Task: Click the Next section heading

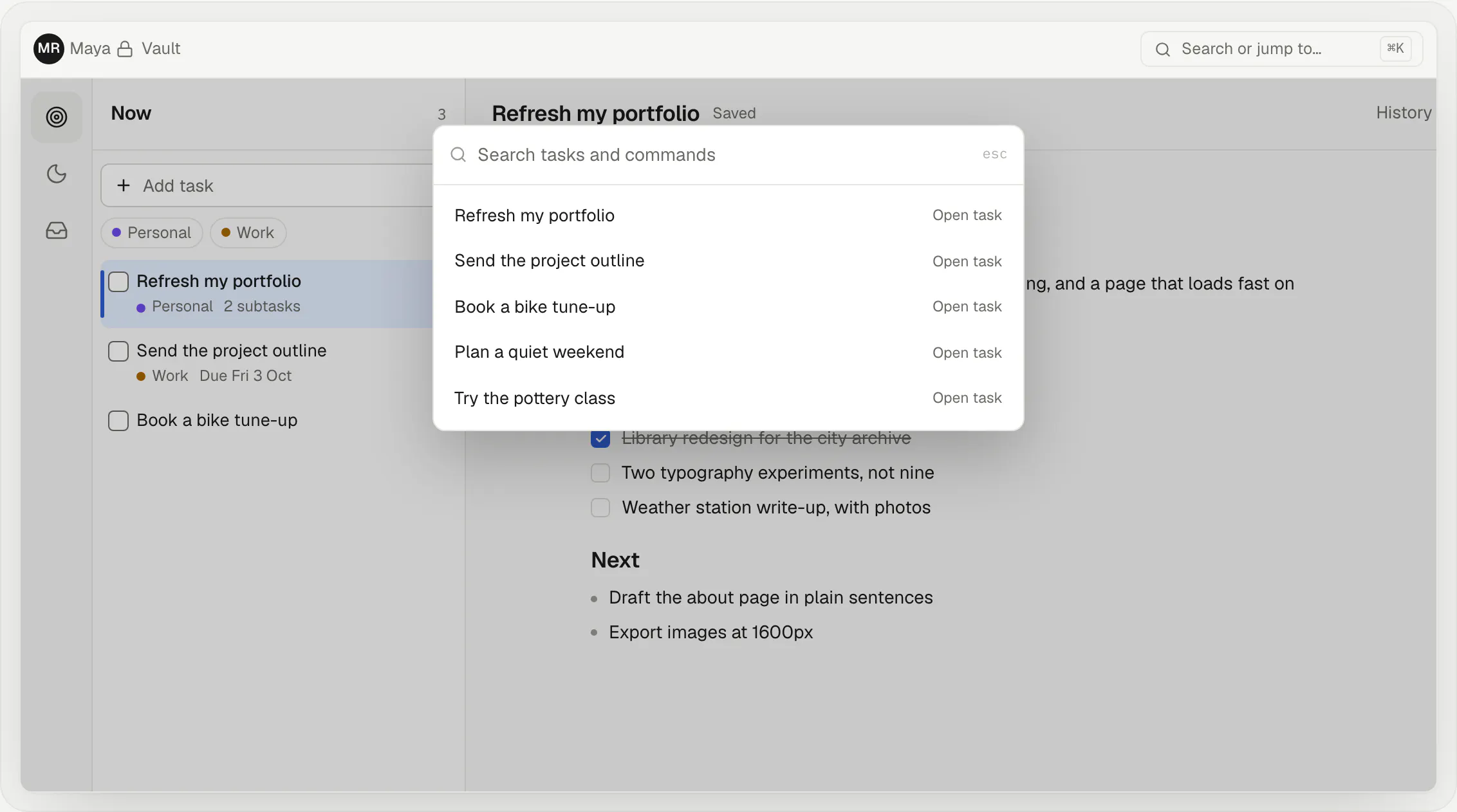Action: pos(615,560)
